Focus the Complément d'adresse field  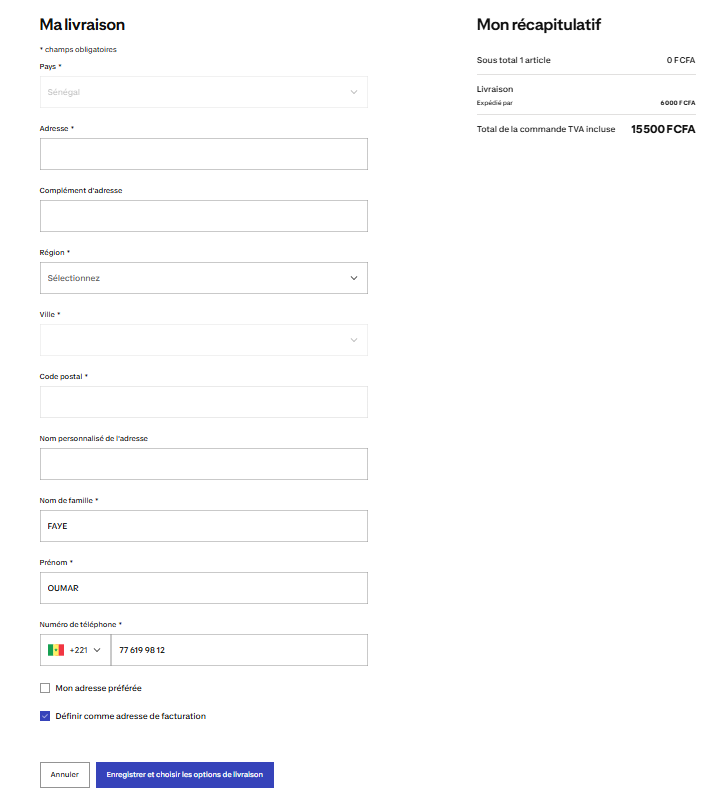click(x=204, y=216)
